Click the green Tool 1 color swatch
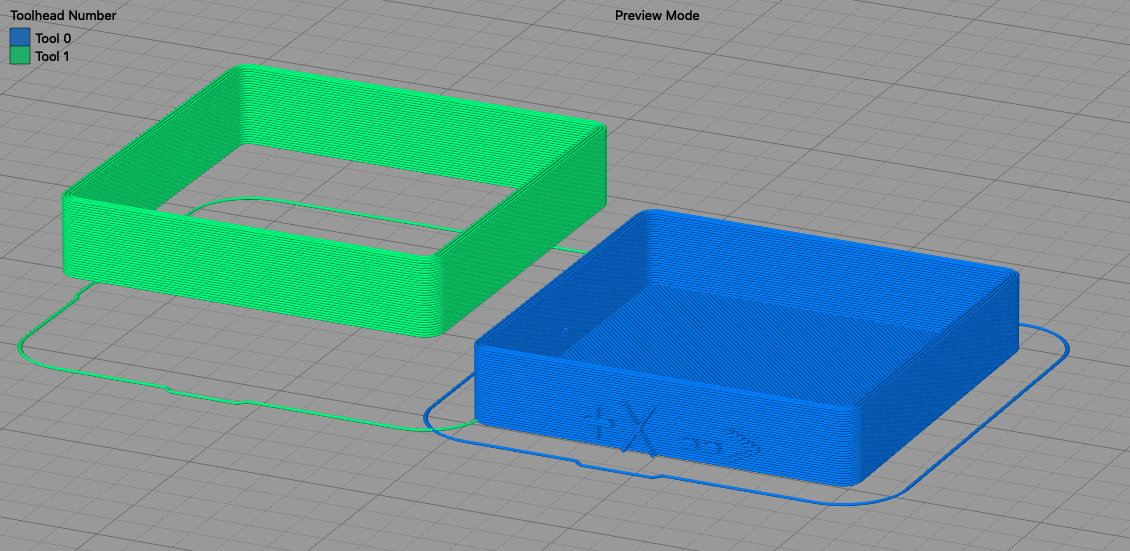 click(19, 55)
